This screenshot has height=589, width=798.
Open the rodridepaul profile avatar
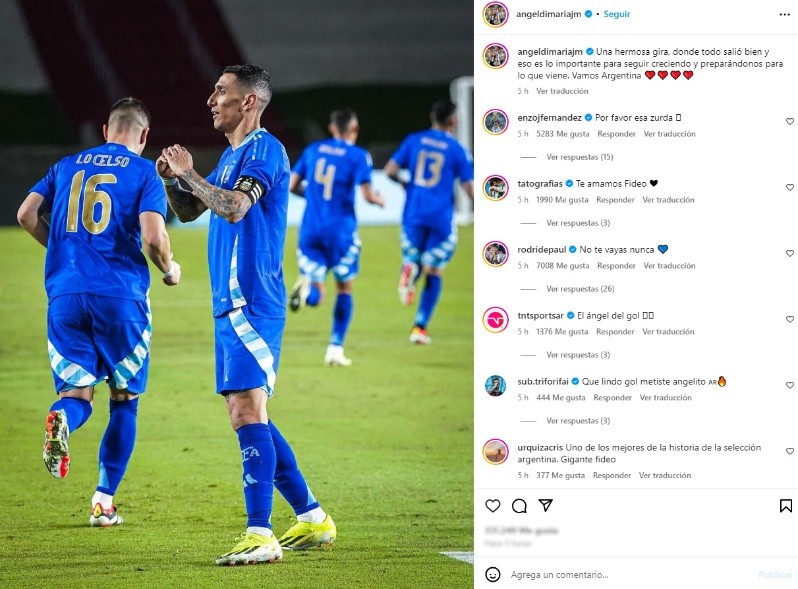[x=495, y=254]
